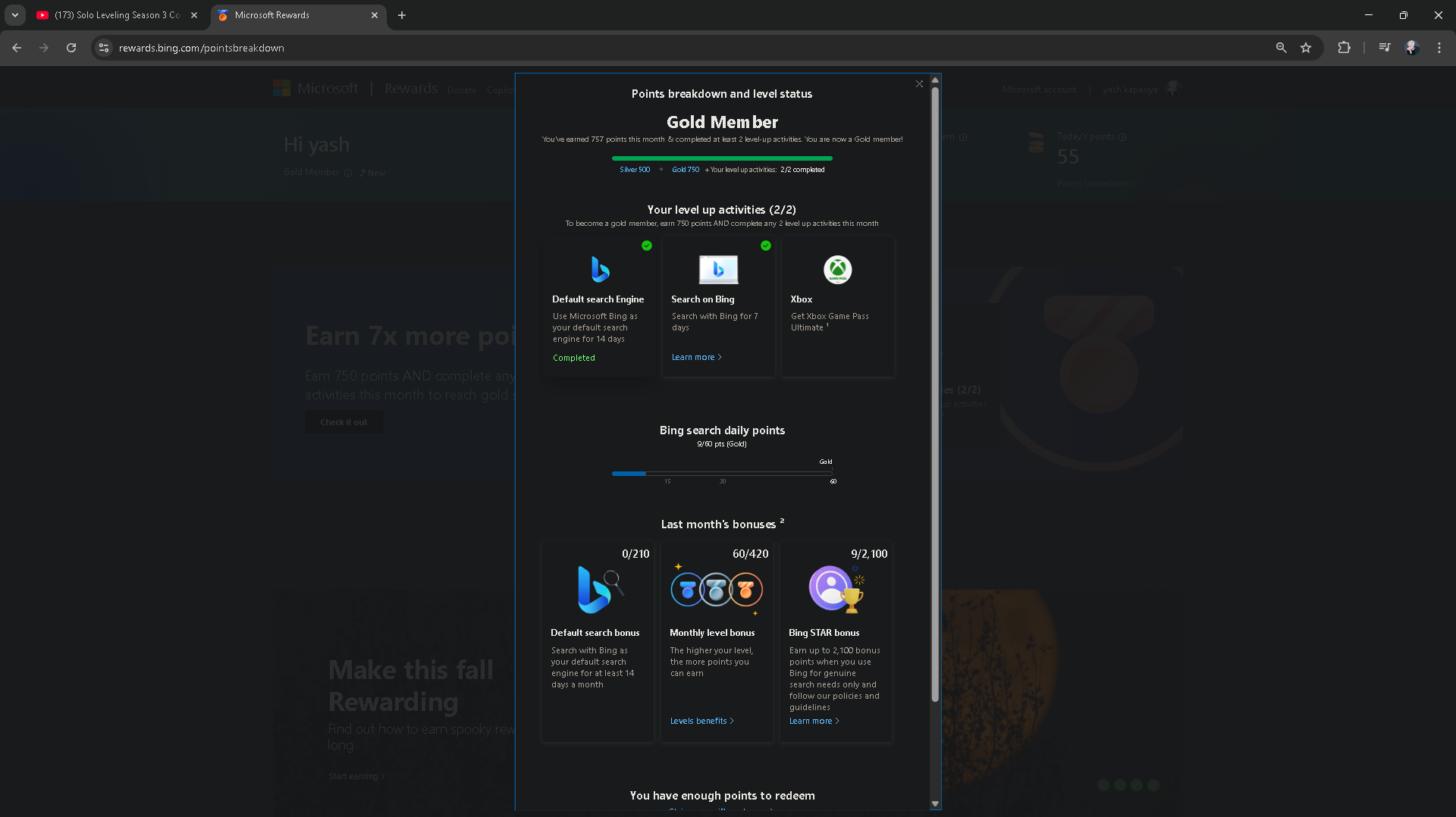
Task: Click the Xbox Game Pass icon
Action: (837, 270)
